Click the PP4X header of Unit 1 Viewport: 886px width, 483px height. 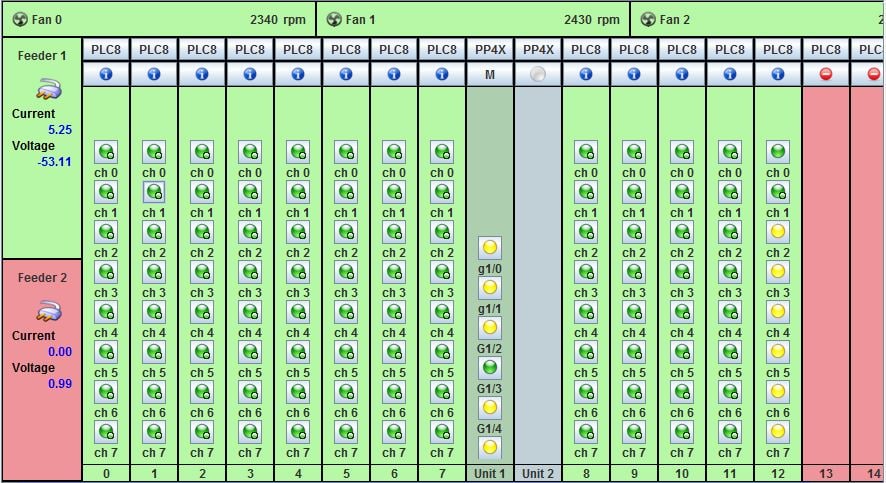[490, 50]
